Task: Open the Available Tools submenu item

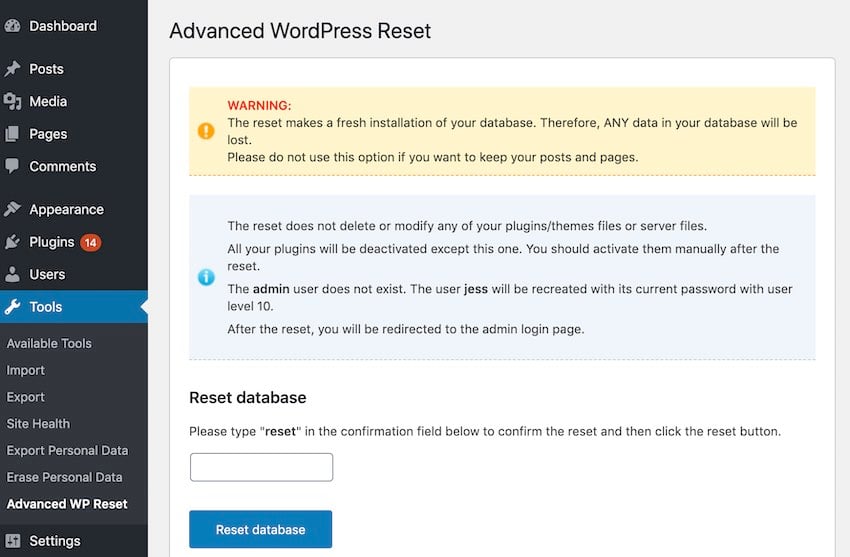Action: click(x=49, y=343)
